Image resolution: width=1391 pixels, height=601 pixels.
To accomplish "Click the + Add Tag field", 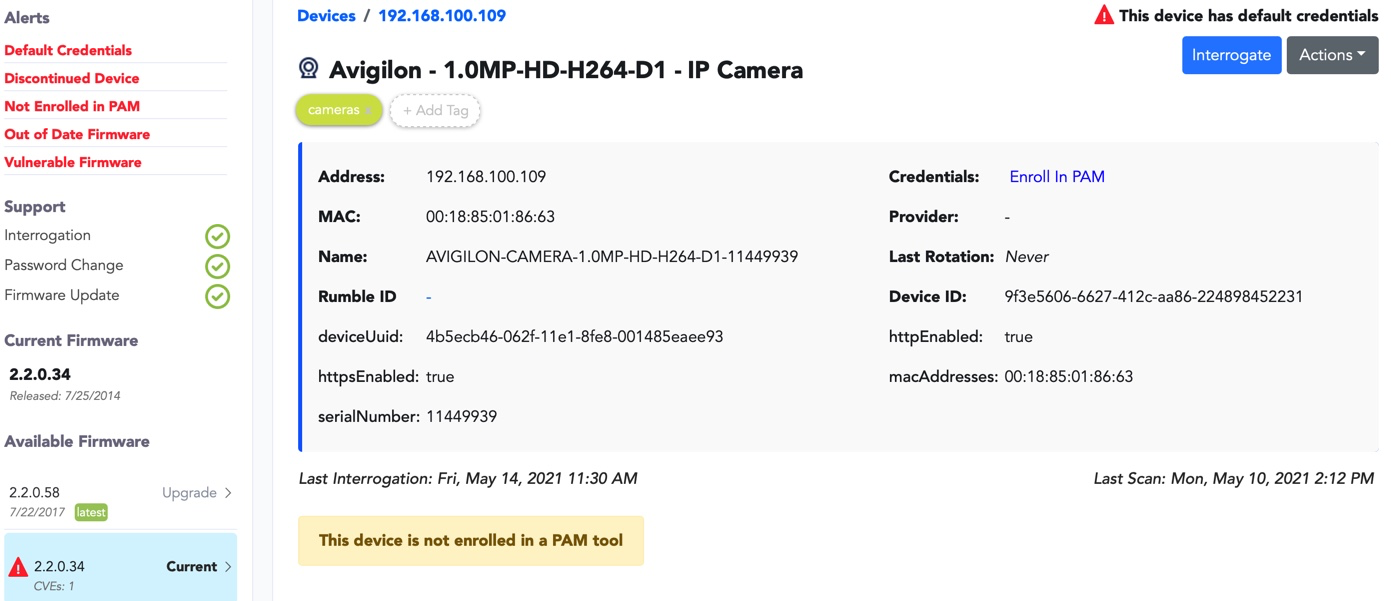I will click(x=435, y=111).
